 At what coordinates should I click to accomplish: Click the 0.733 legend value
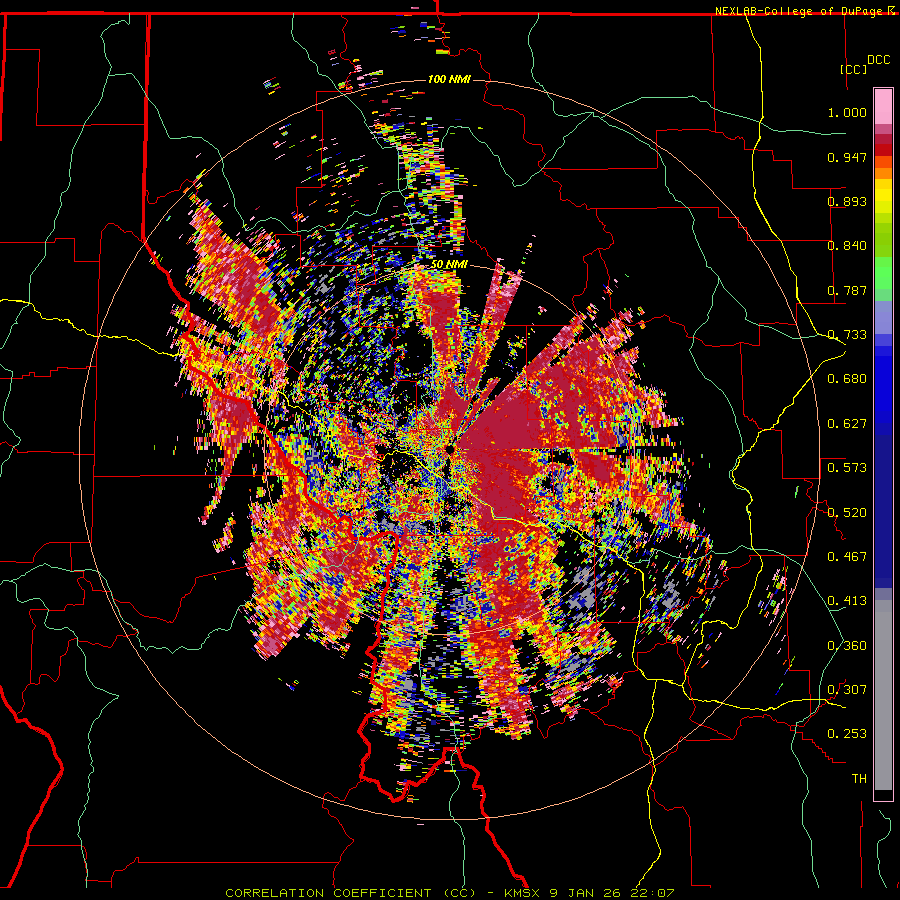click(847, 335)
